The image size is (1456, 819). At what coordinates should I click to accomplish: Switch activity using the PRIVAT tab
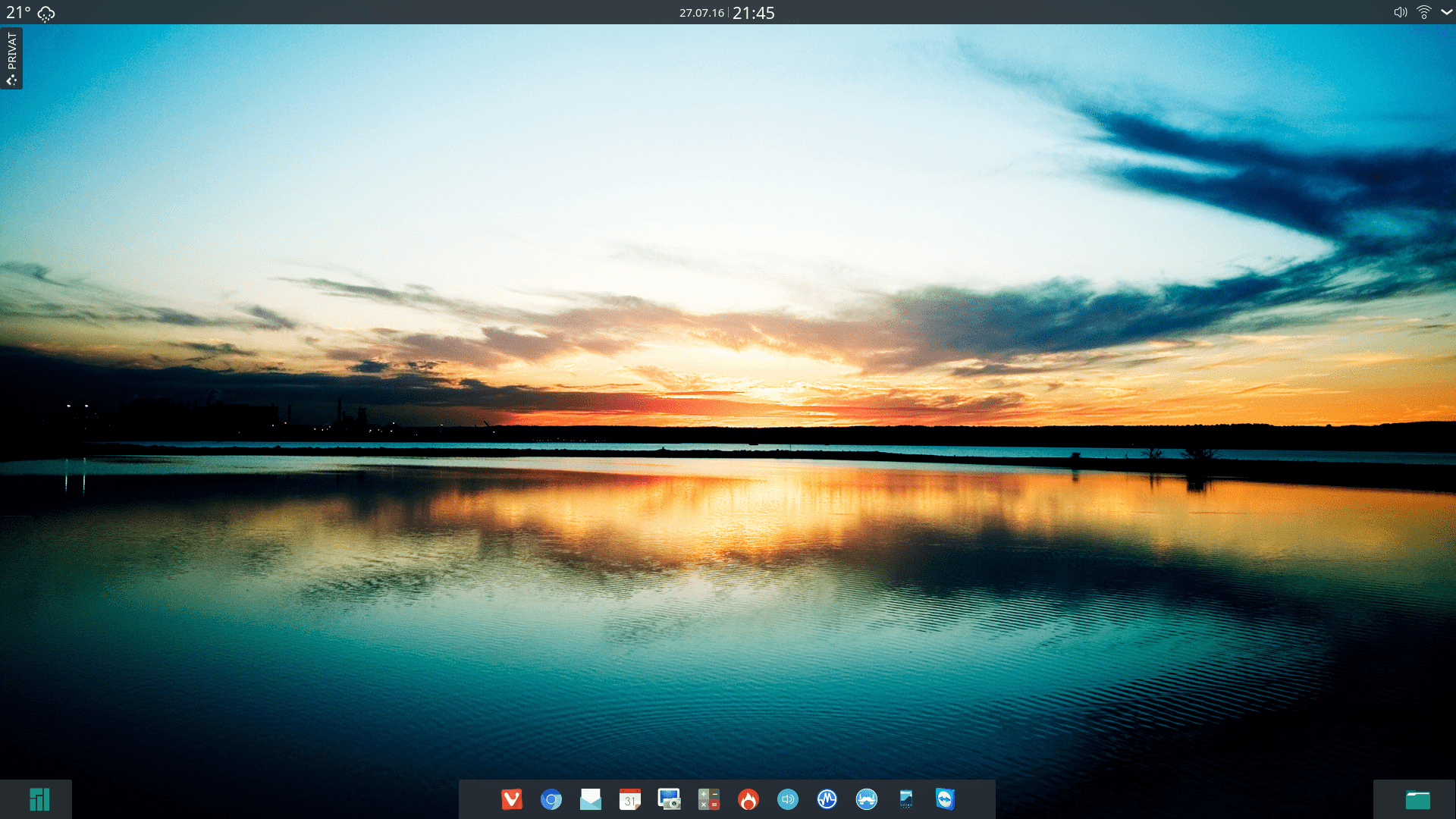11,58
